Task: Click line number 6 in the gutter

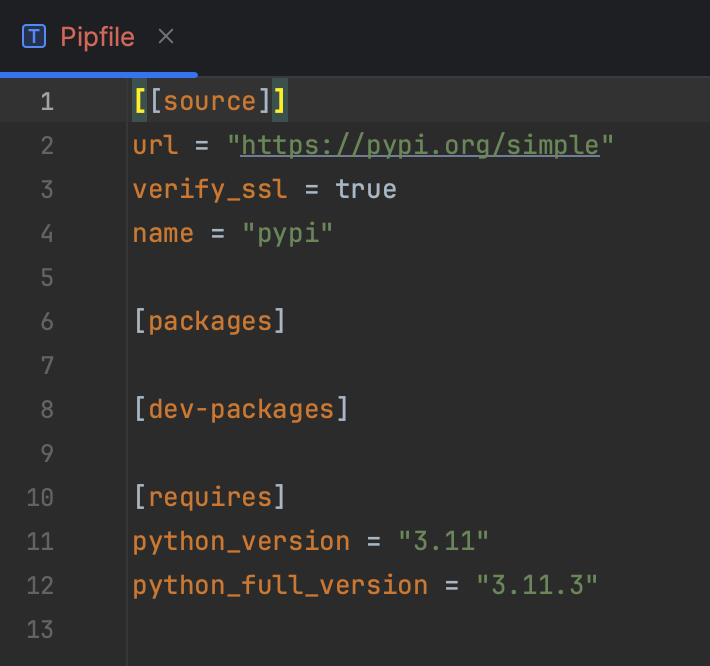Action: (47, 321)
